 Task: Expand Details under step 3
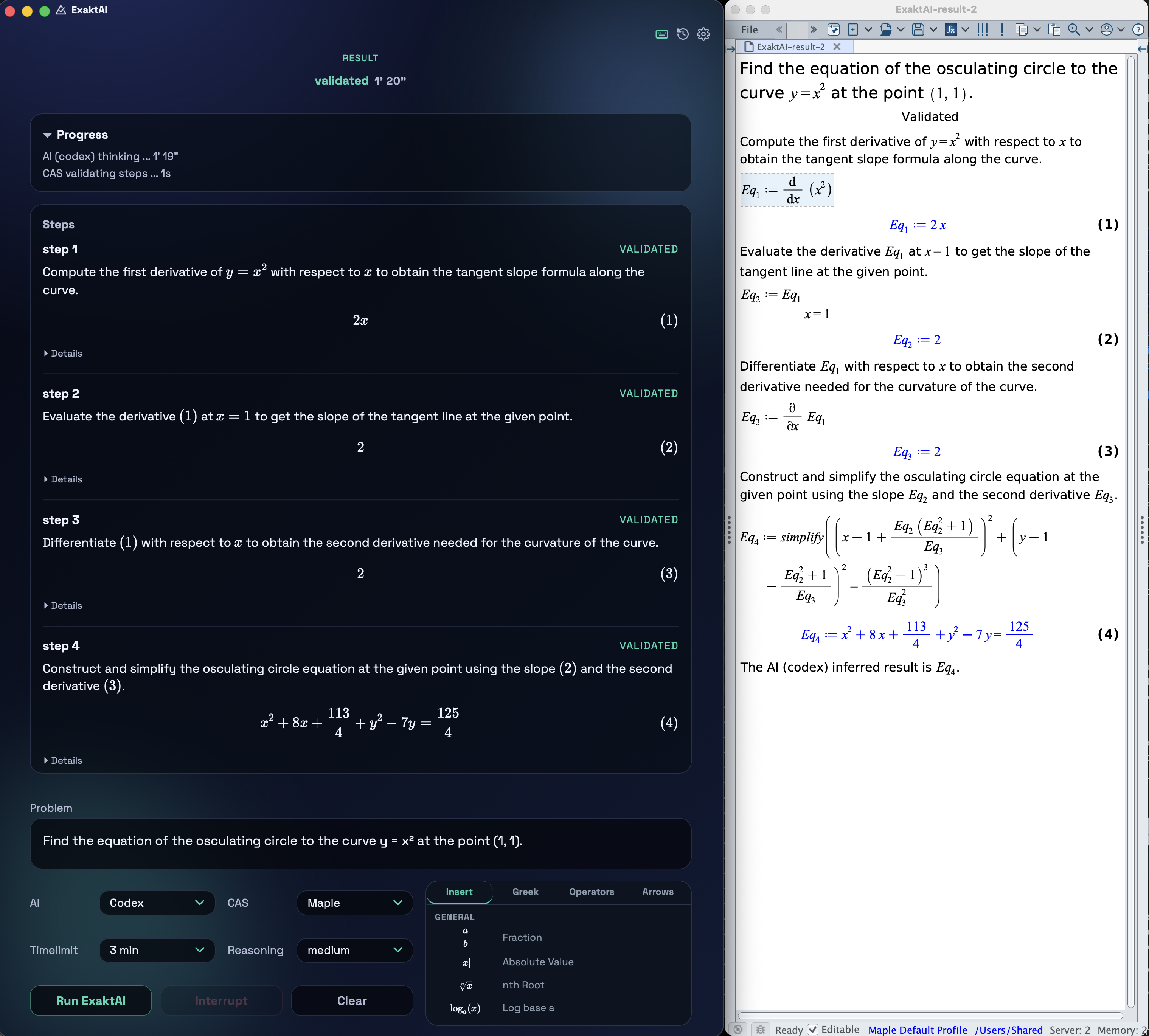tap(63, 606)
